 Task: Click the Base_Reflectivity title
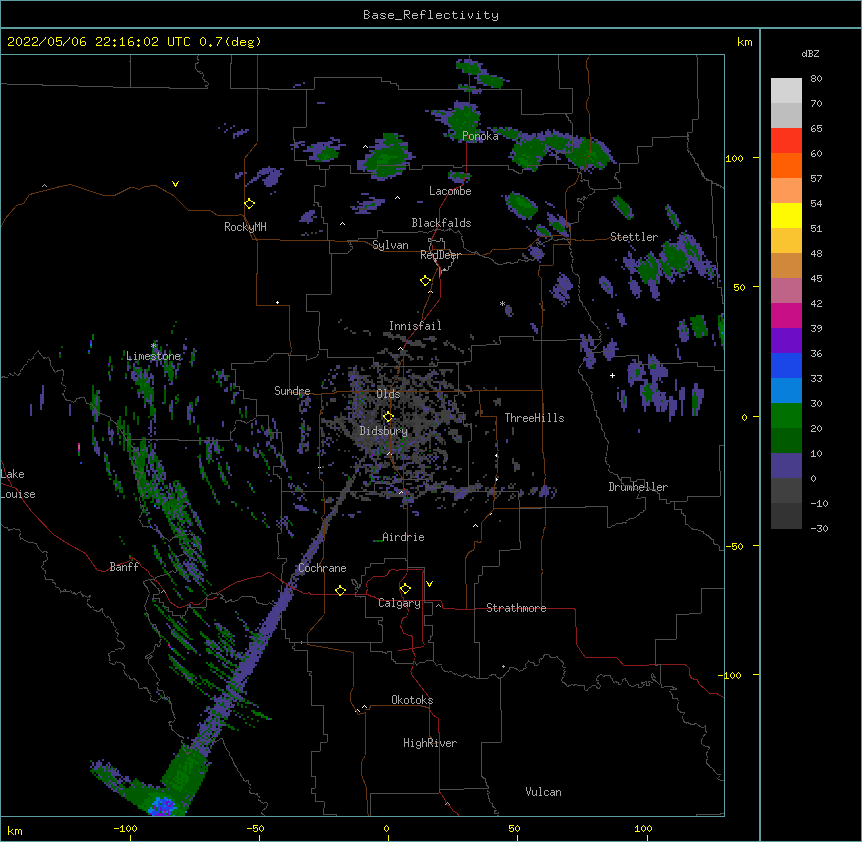click(431, 15)
